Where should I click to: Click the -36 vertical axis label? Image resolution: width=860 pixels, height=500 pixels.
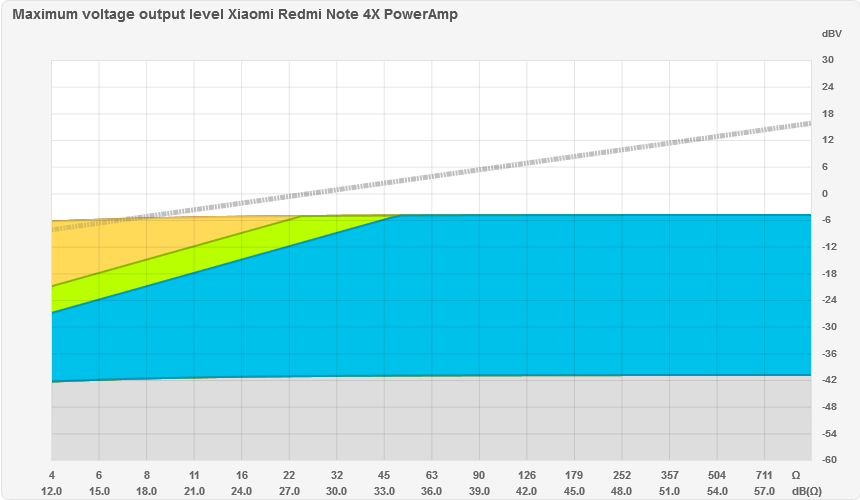829,354
